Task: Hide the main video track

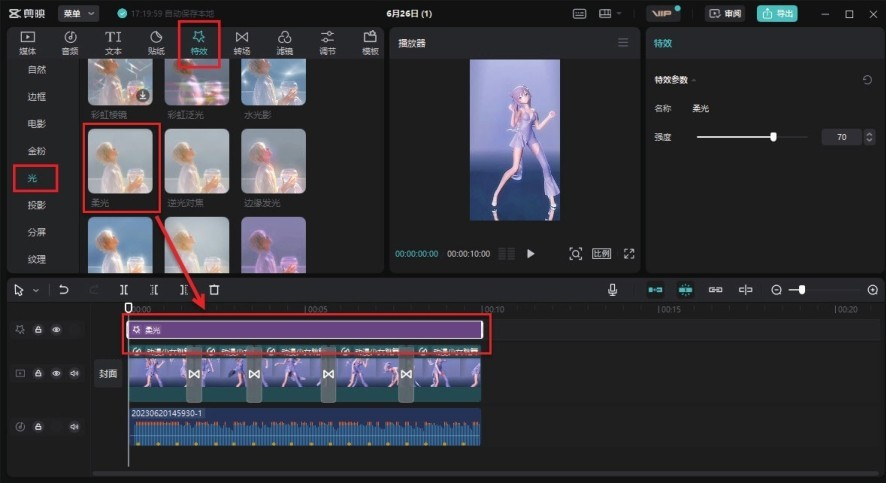Action: [57, 373]
